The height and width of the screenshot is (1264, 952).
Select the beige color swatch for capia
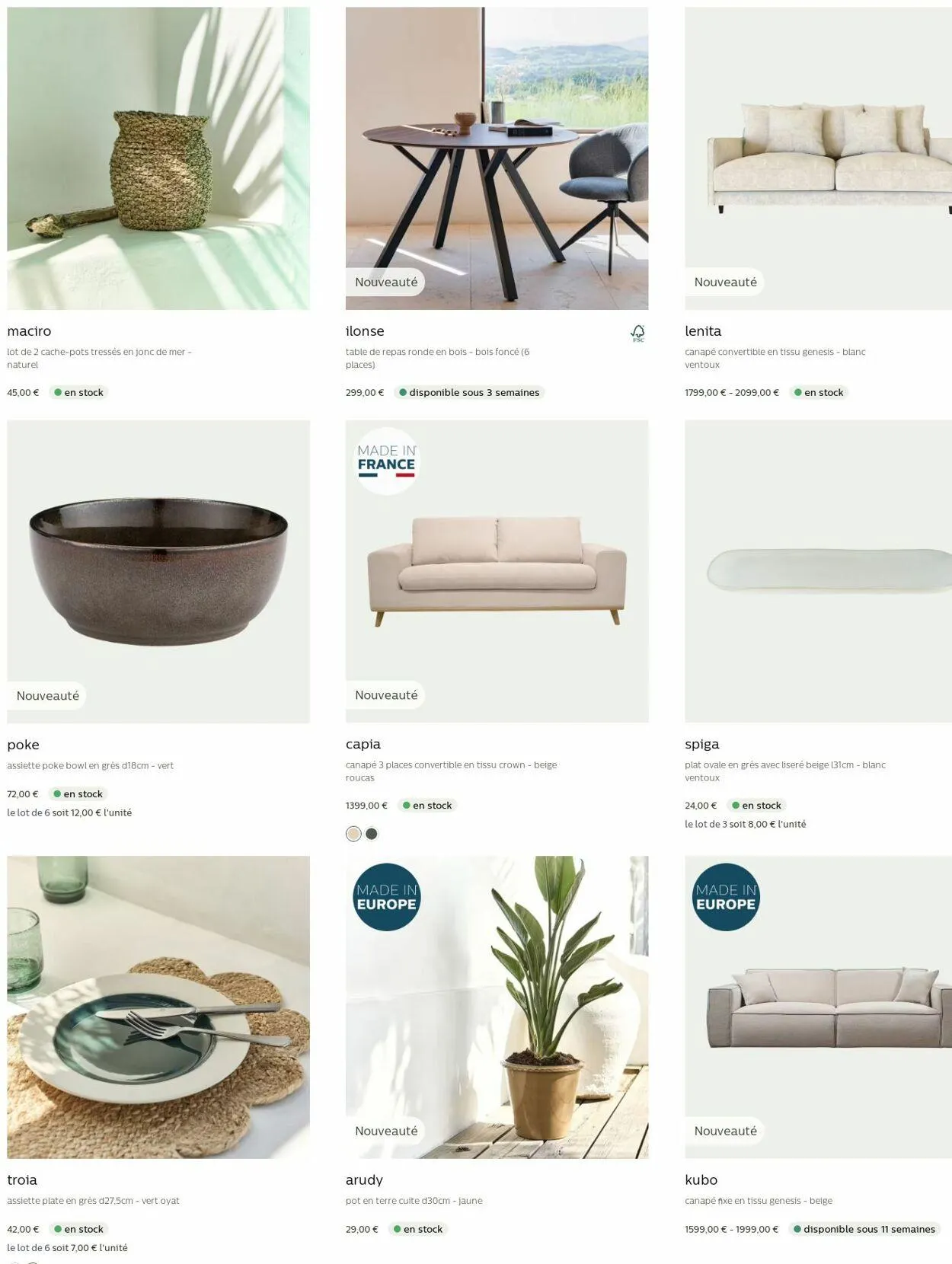pos(353,834)
